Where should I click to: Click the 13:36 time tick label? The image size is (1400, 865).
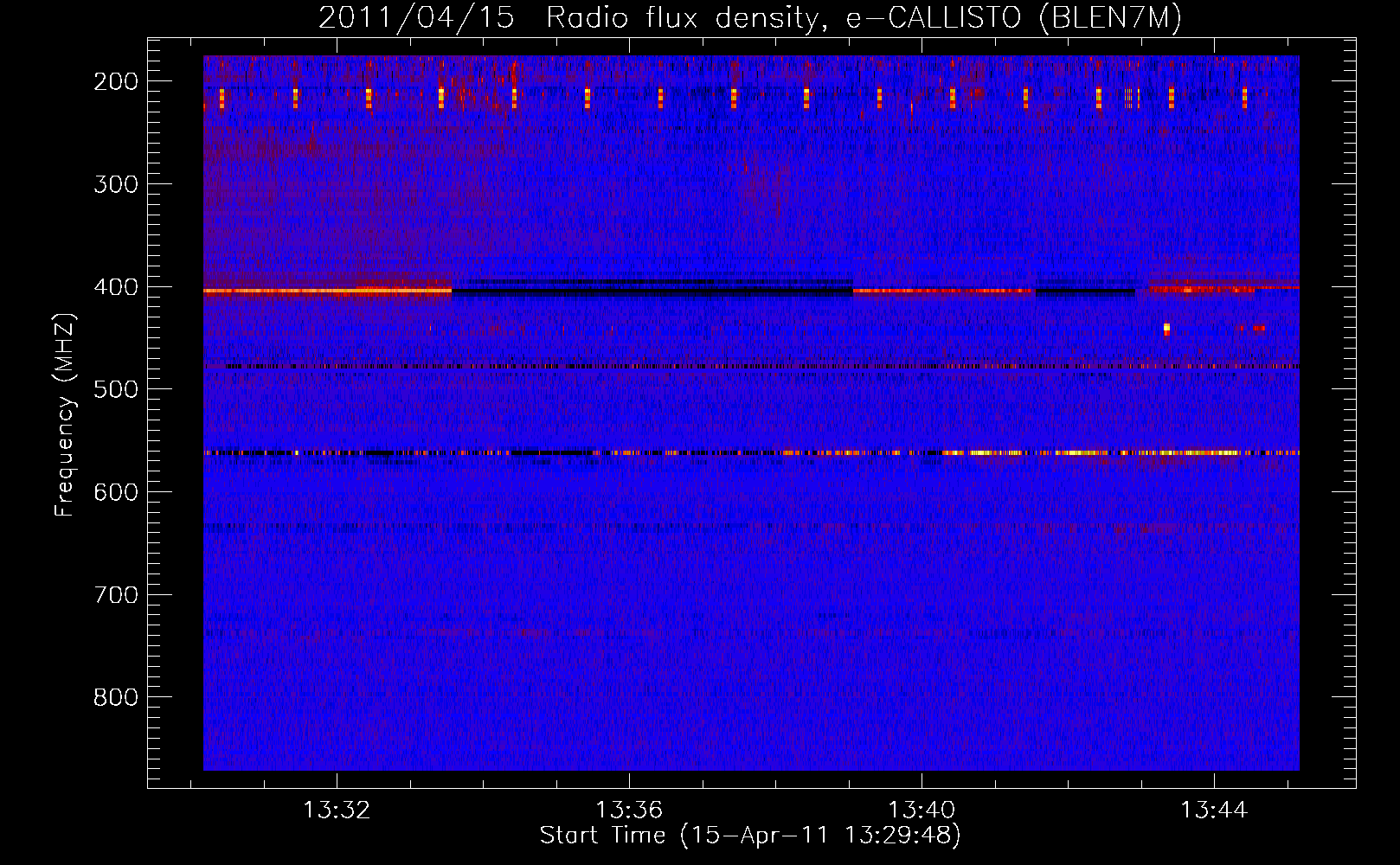(x=629, y=811)
